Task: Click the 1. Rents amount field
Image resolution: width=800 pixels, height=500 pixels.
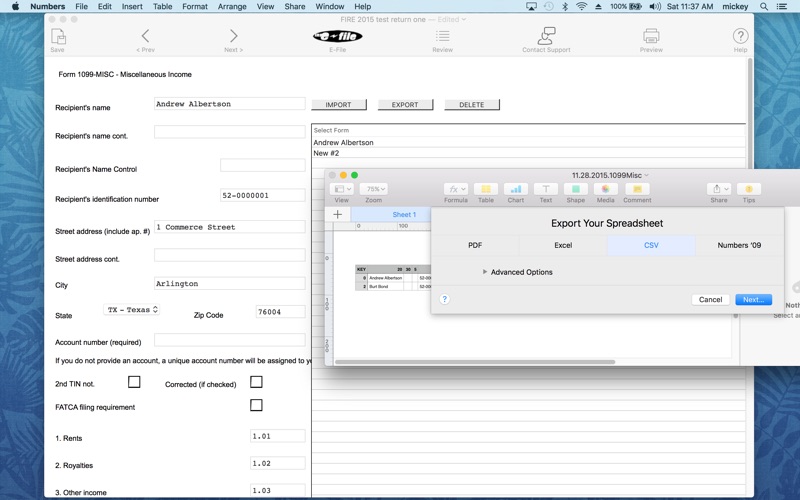Action: pyautogui.click(x=278, y=436)
